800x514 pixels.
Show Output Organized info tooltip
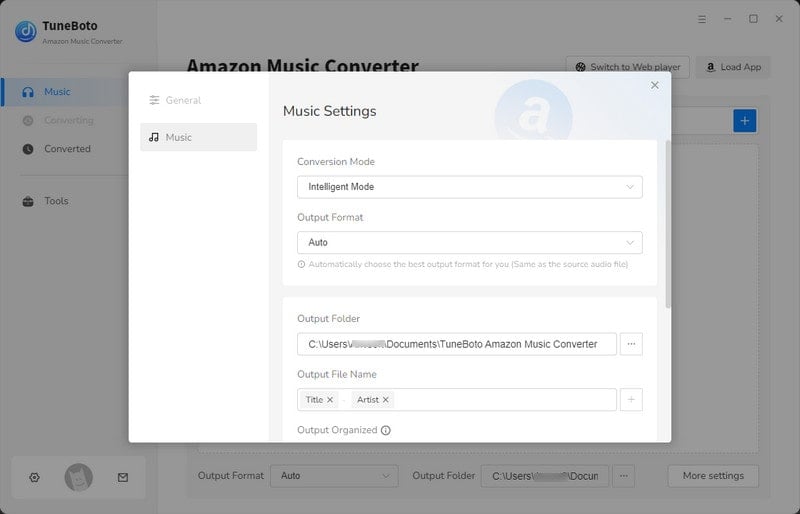(x=386, y=430)
